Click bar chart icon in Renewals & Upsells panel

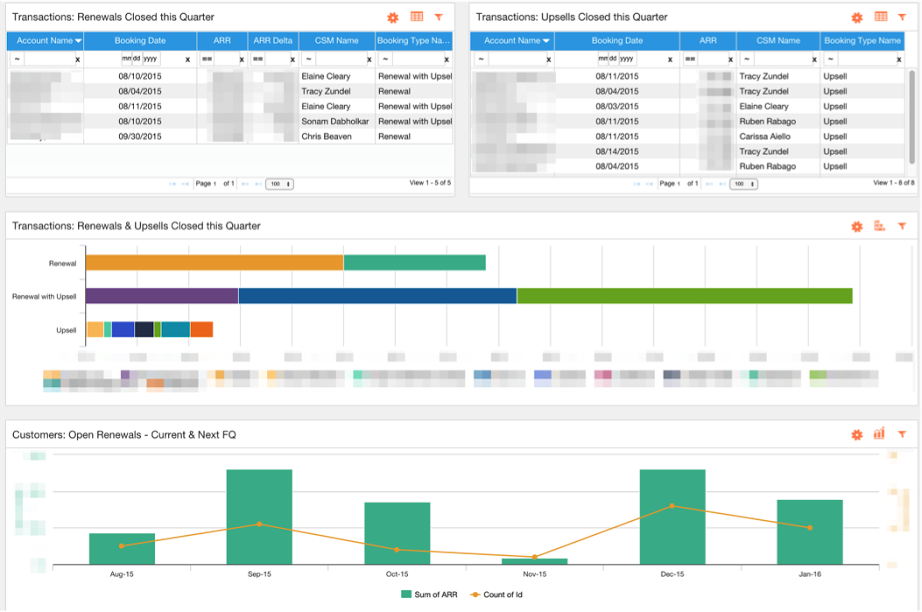(x=880, y=226)
